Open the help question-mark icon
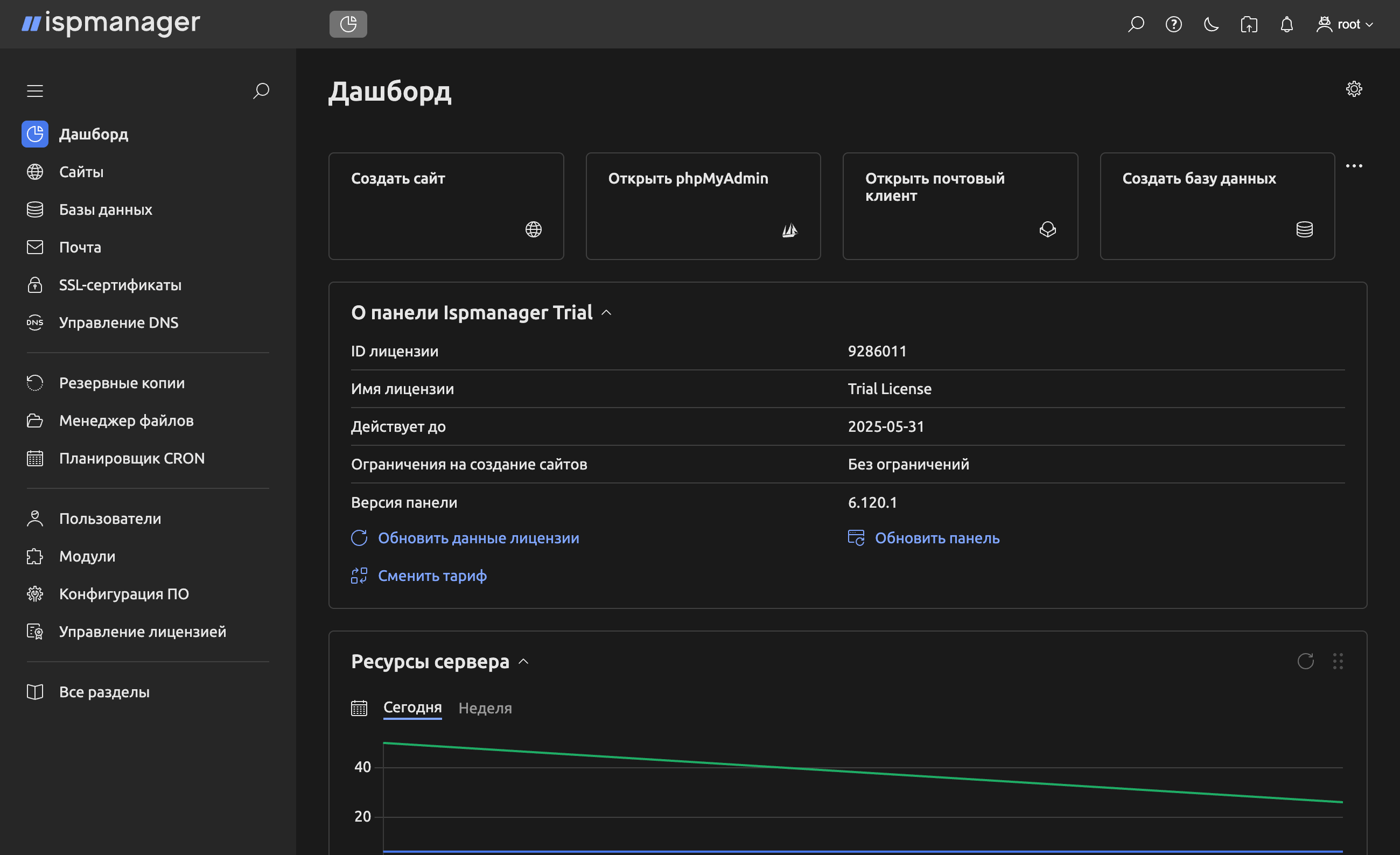This screenshot has height=855, width=1400. click(x=1173, y=24)
